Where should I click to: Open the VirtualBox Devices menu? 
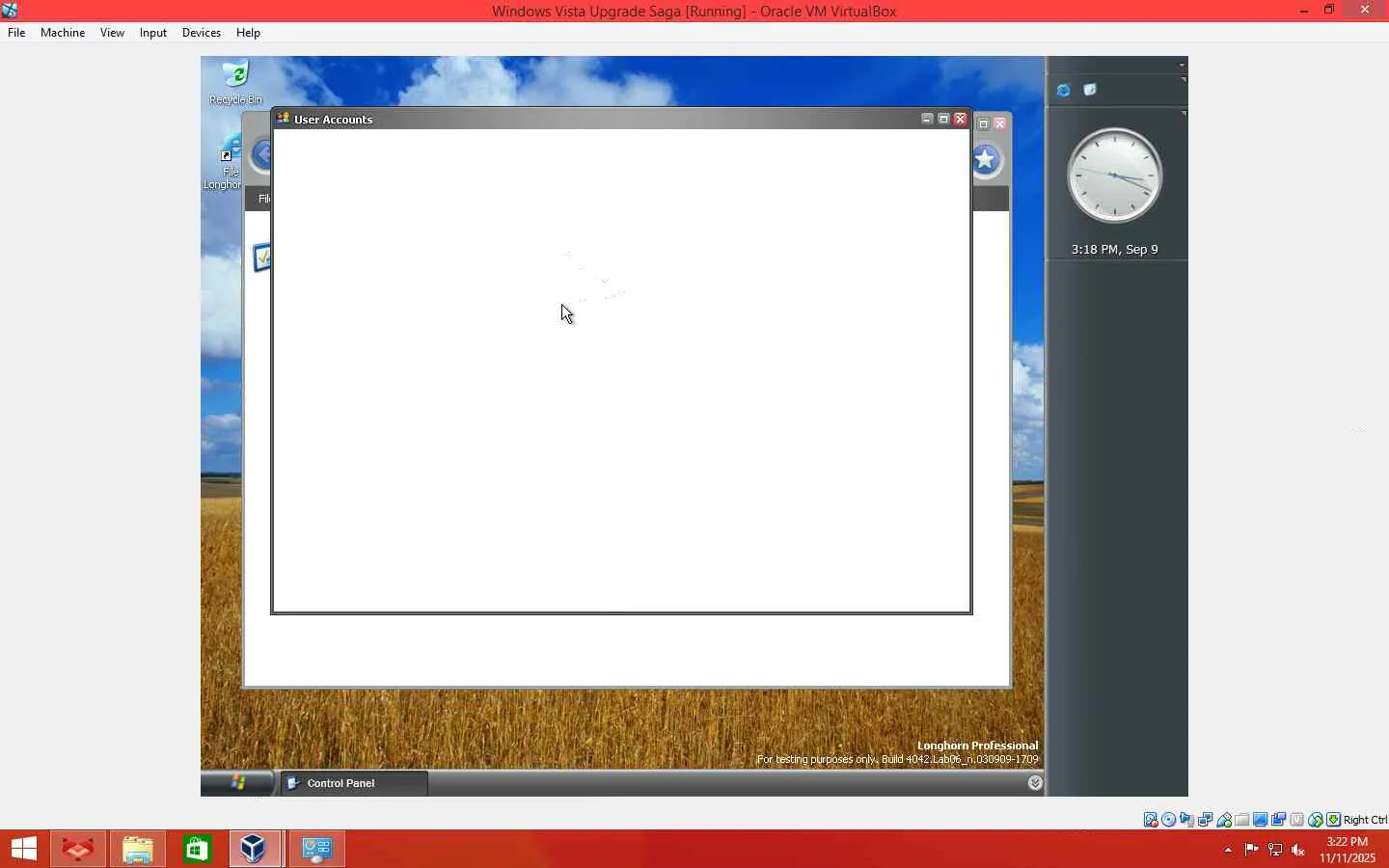pyautogui.click(x=201, y=33)
